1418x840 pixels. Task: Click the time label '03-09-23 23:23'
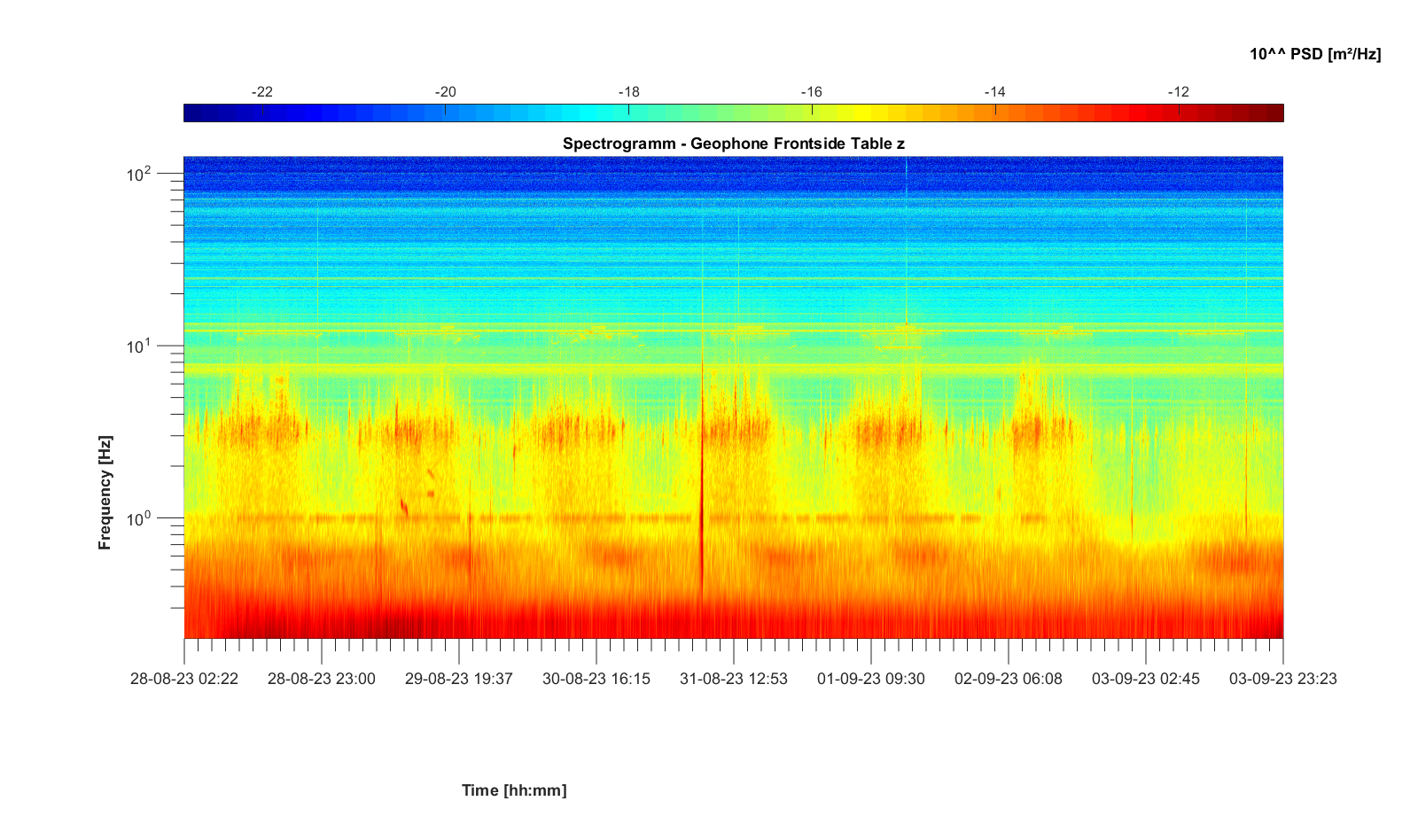tap(1283, 679)
